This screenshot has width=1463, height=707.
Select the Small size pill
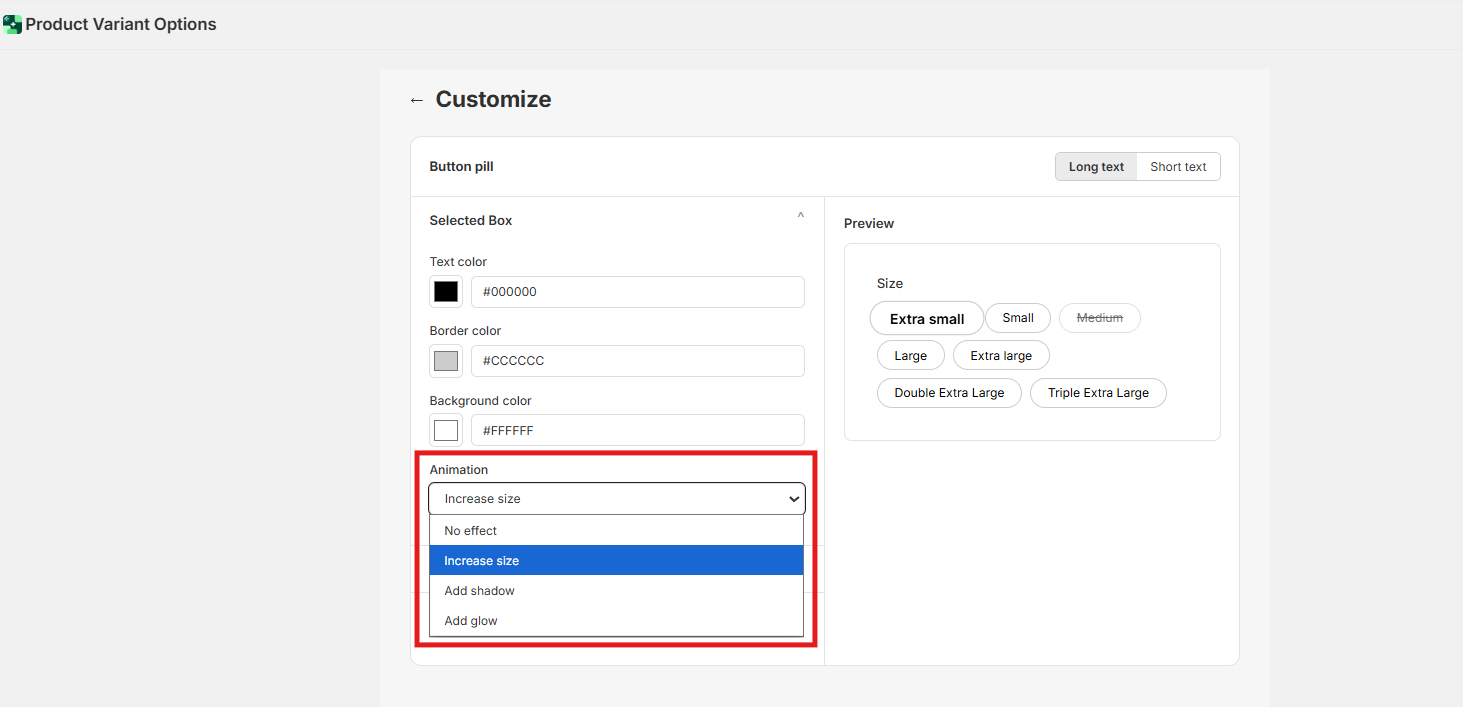[x=1018, y=318]
